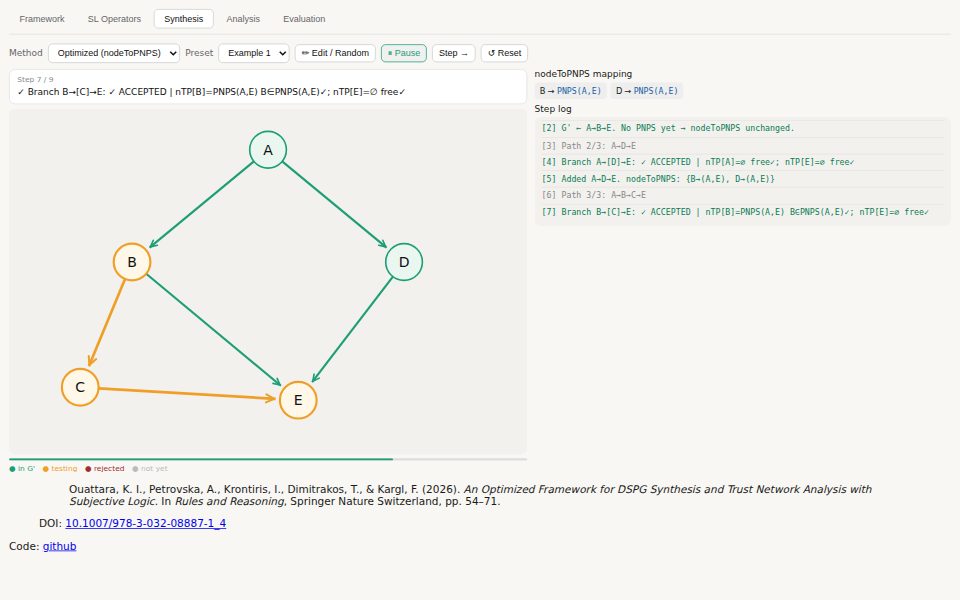Viewport: 960px width, 600px height.
Task: Click the red 'rejected' legend dot
Action: [88, 469]
